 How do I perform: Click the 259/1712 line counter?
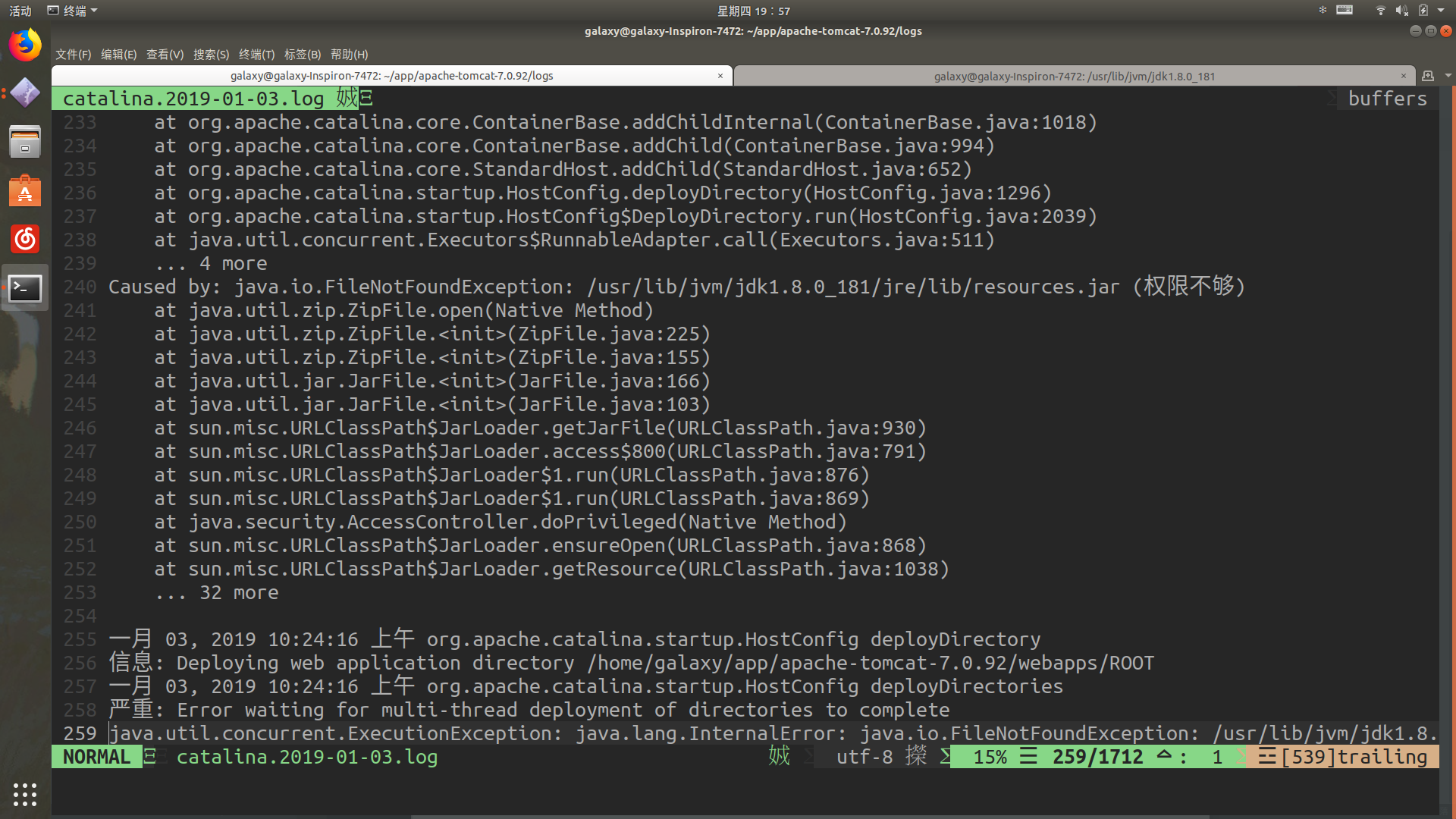(x=1097, y=757)
